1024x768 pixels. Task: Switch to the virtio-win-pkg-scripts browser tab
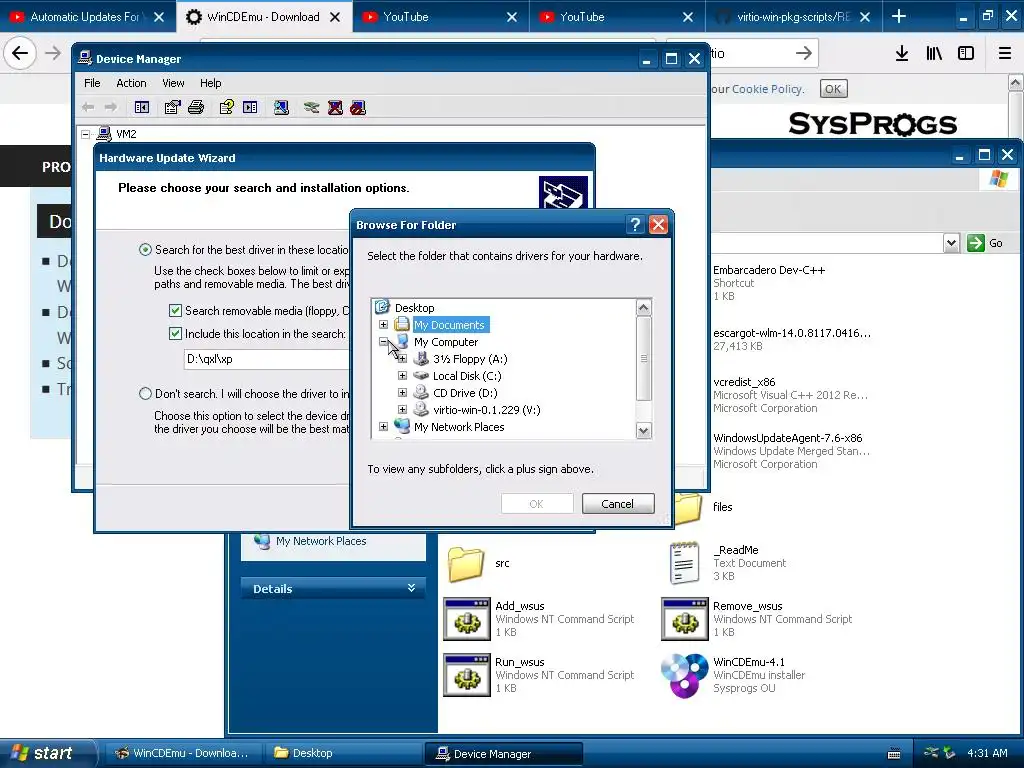coord(793,17)
